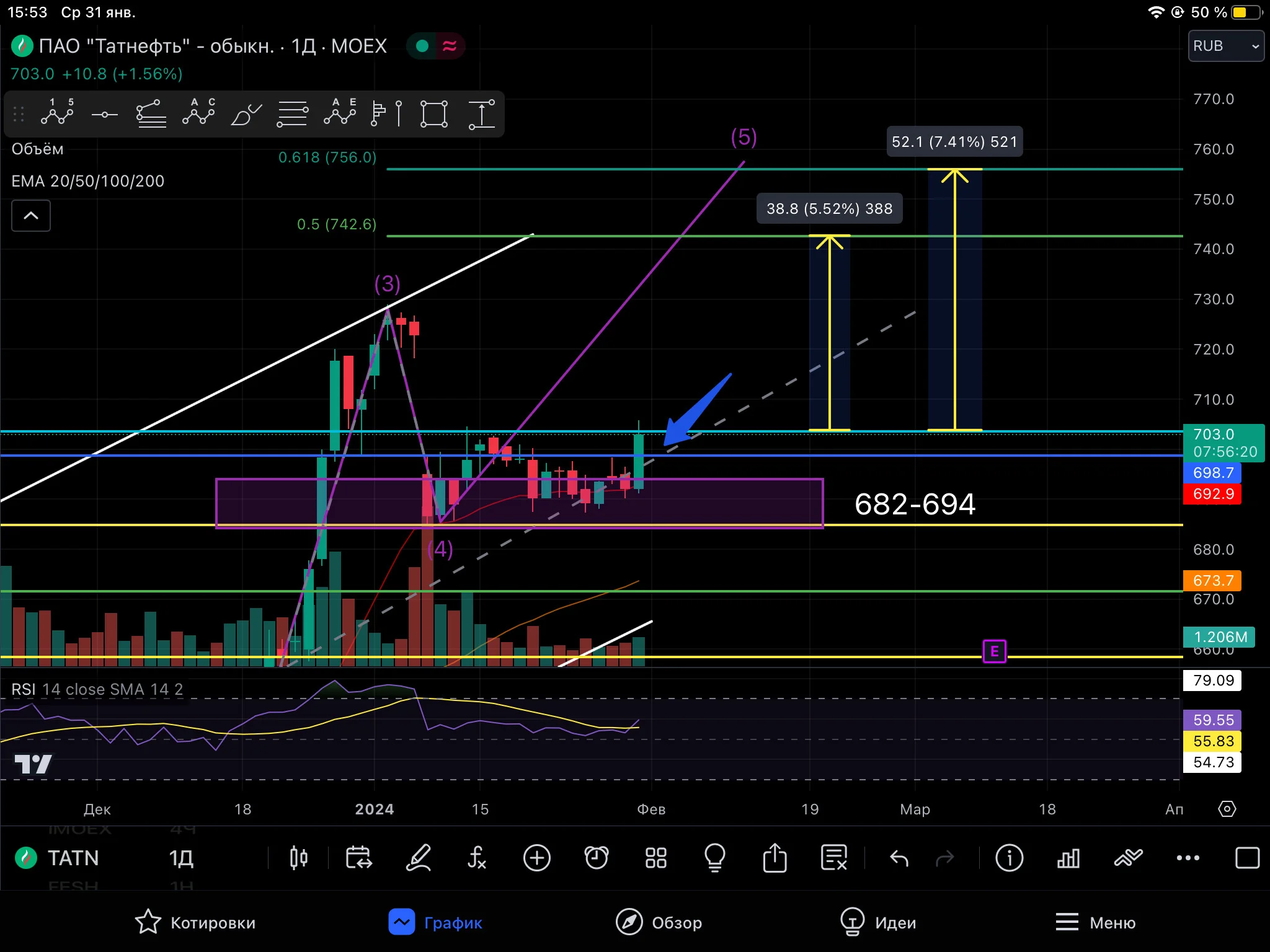Click the earnings E marker on chart

coord(995,651)
